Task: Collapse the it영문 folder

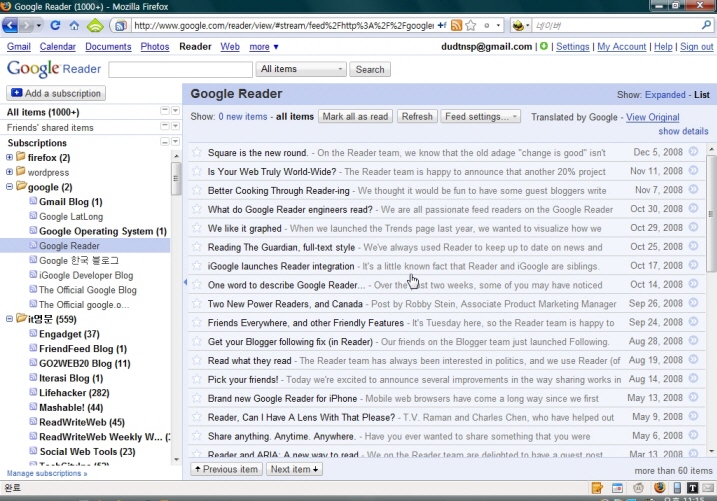Action: click(x=9, y=319)
